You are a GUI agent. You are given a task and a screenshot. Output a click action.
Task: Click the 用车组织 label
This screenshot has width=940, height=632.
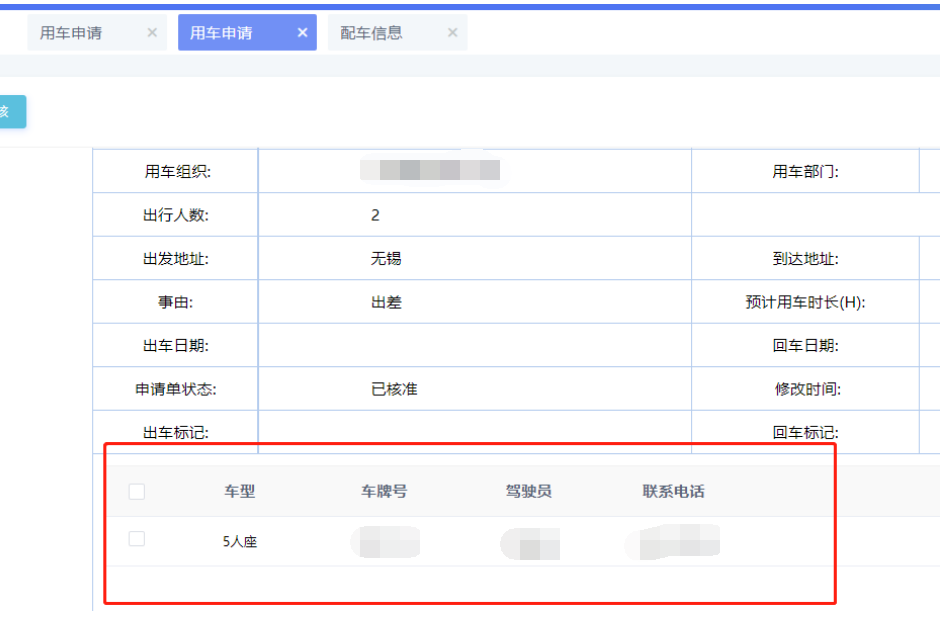coord(177,171)
